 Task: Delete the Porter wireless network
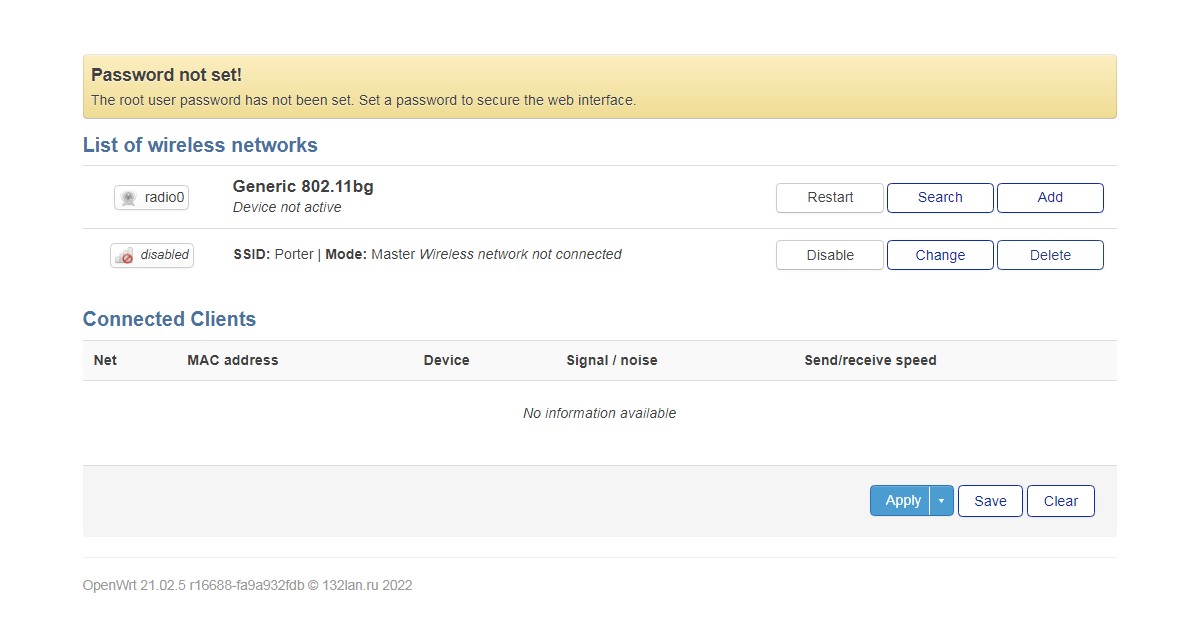pos(1050,255)
